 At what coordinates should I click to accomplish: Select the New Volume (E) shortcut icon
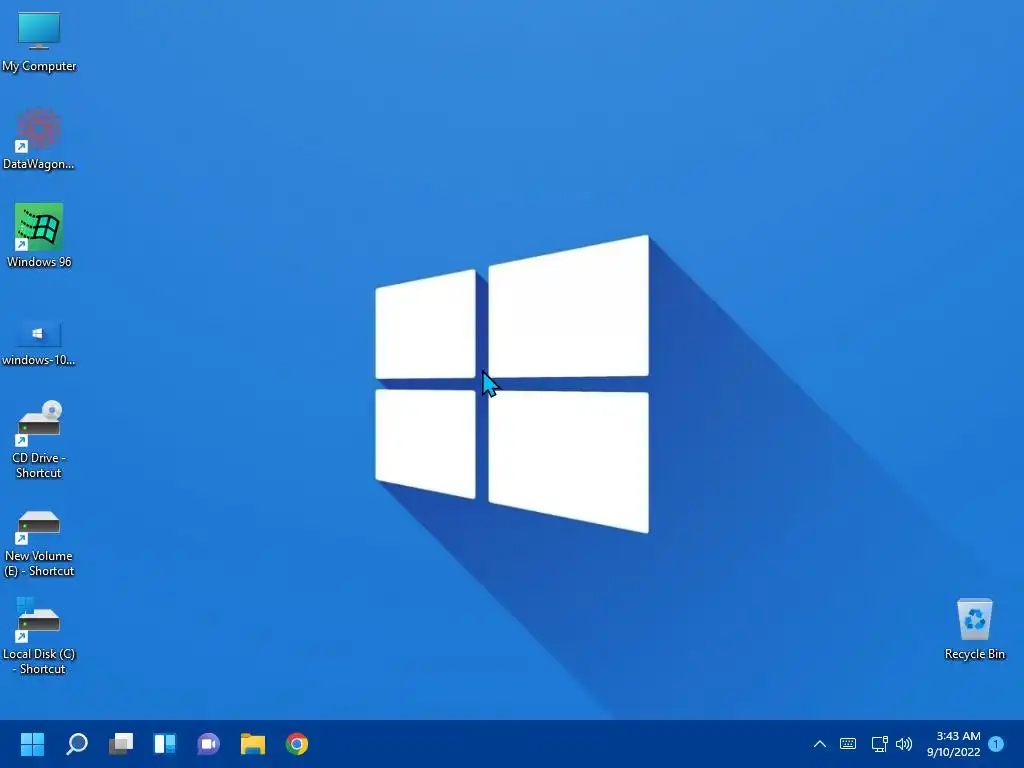(39, 526)
